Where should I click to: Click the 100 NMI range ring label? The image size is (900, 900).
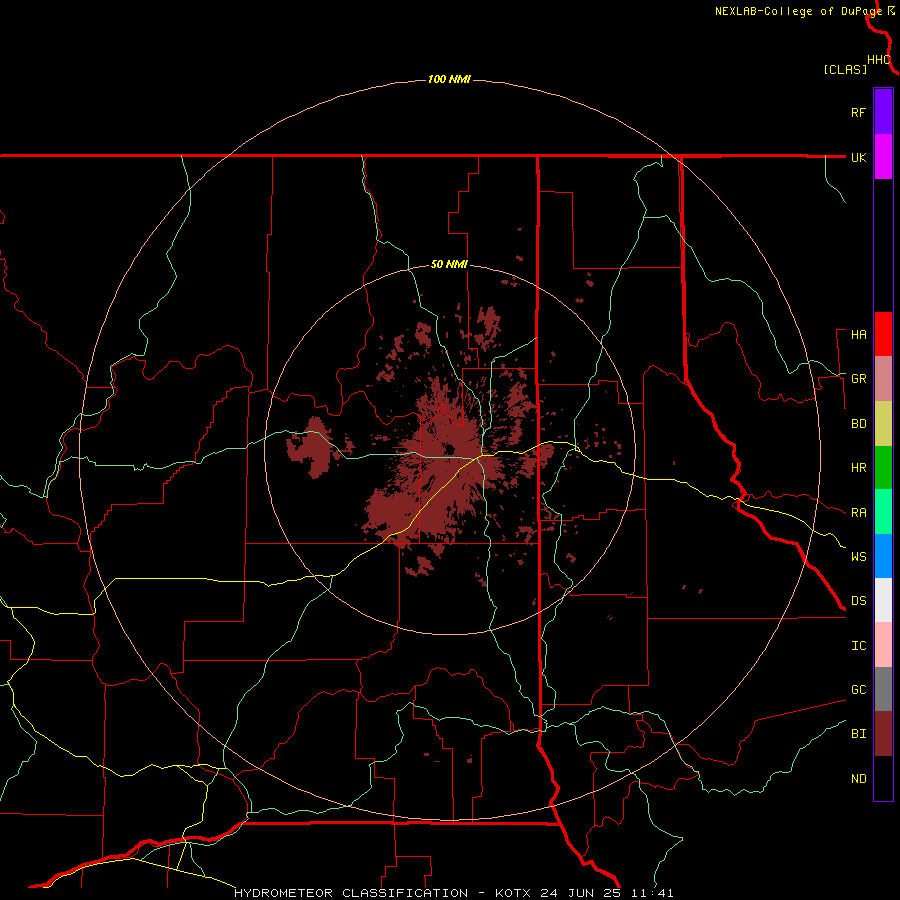point(449,79)
